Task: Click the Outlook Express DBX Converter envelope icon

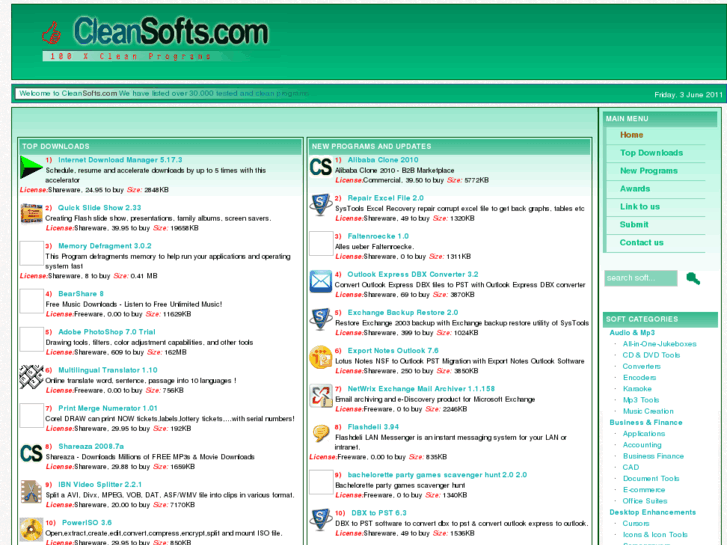Action: [x=321, y=281]
